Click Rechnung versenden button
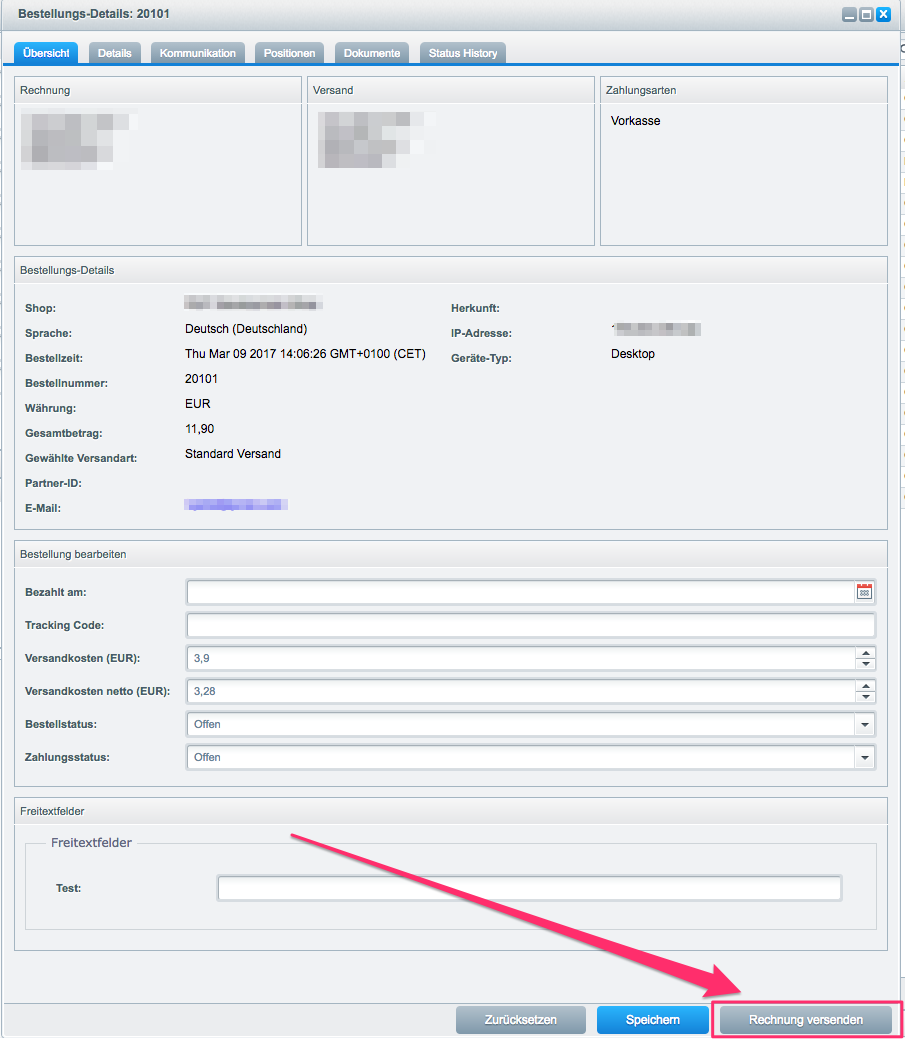 pyautogui.click(x=806, y=1020)
